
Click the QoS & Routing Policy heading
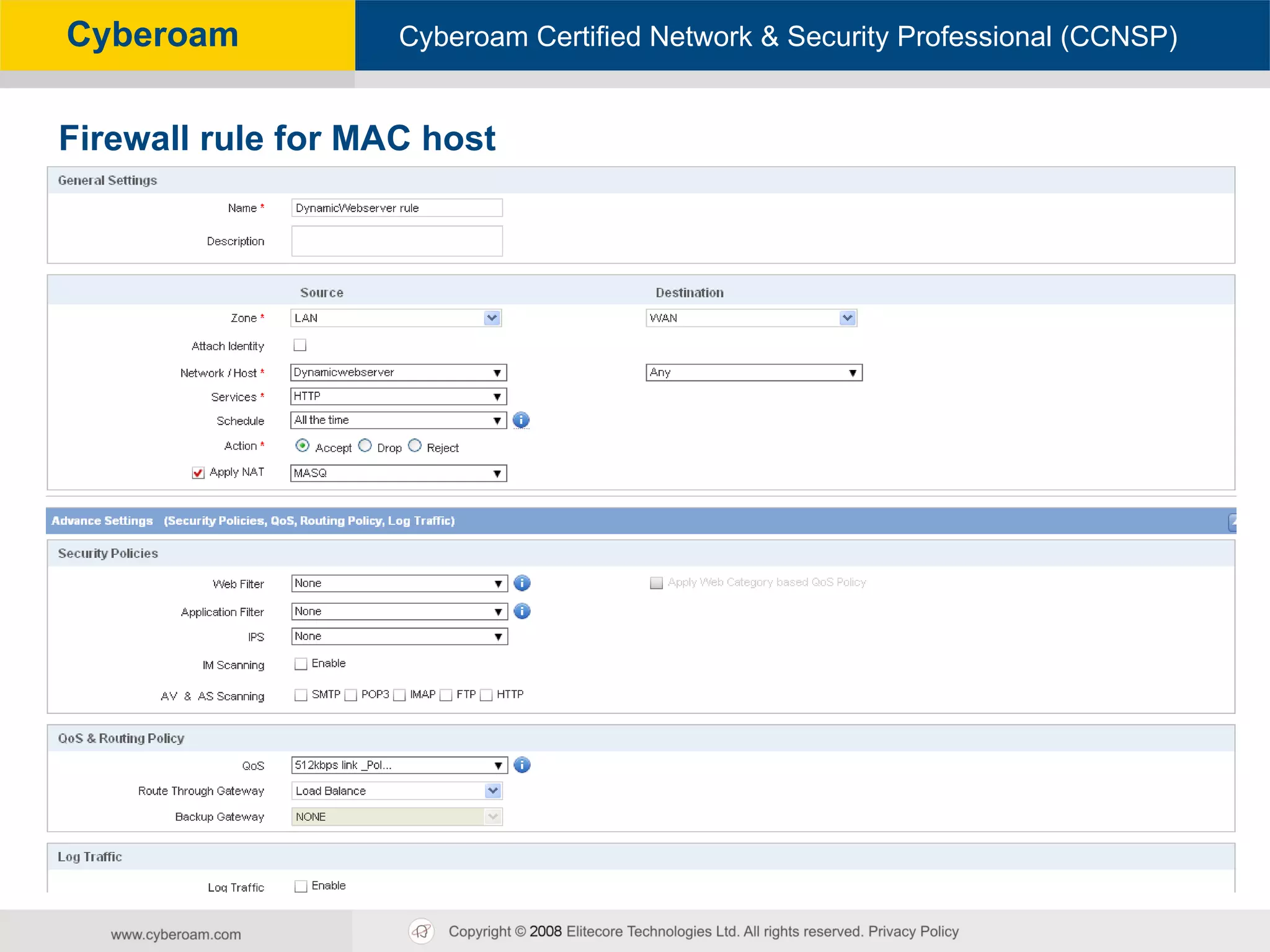121,738
